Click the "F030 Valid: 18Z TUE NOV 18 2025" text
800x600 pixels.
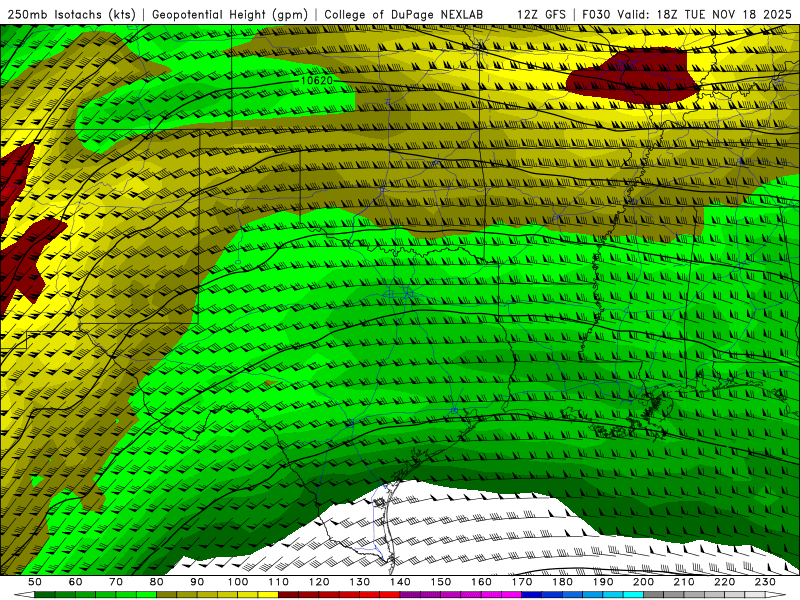pyautogui.click(x=687, y=15)
